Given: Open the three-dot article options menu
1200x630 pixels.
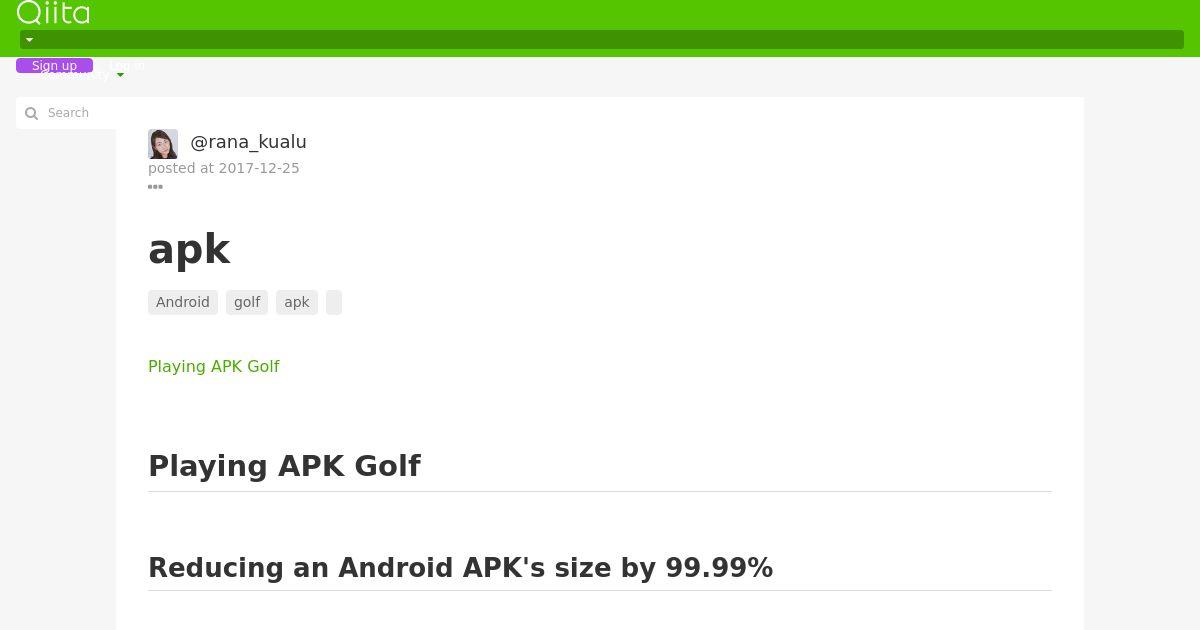Looking at the screenshot, I should click(x=155, y=186).
